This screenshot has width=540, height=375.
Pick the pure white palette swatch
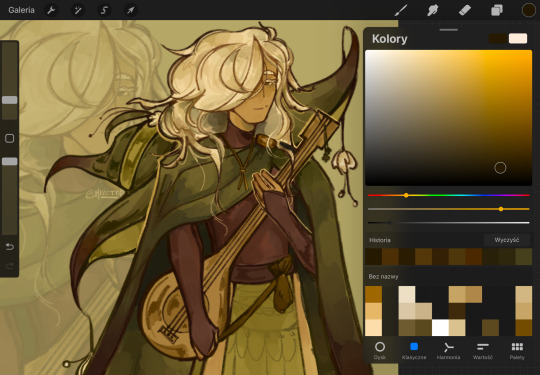[x=440, y=327]
